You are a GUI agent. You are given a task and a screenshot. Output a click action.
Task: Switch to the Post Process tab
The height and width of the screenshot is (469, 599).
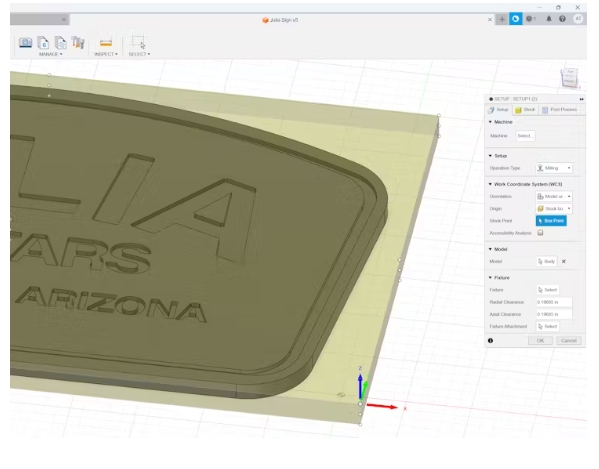560,110
